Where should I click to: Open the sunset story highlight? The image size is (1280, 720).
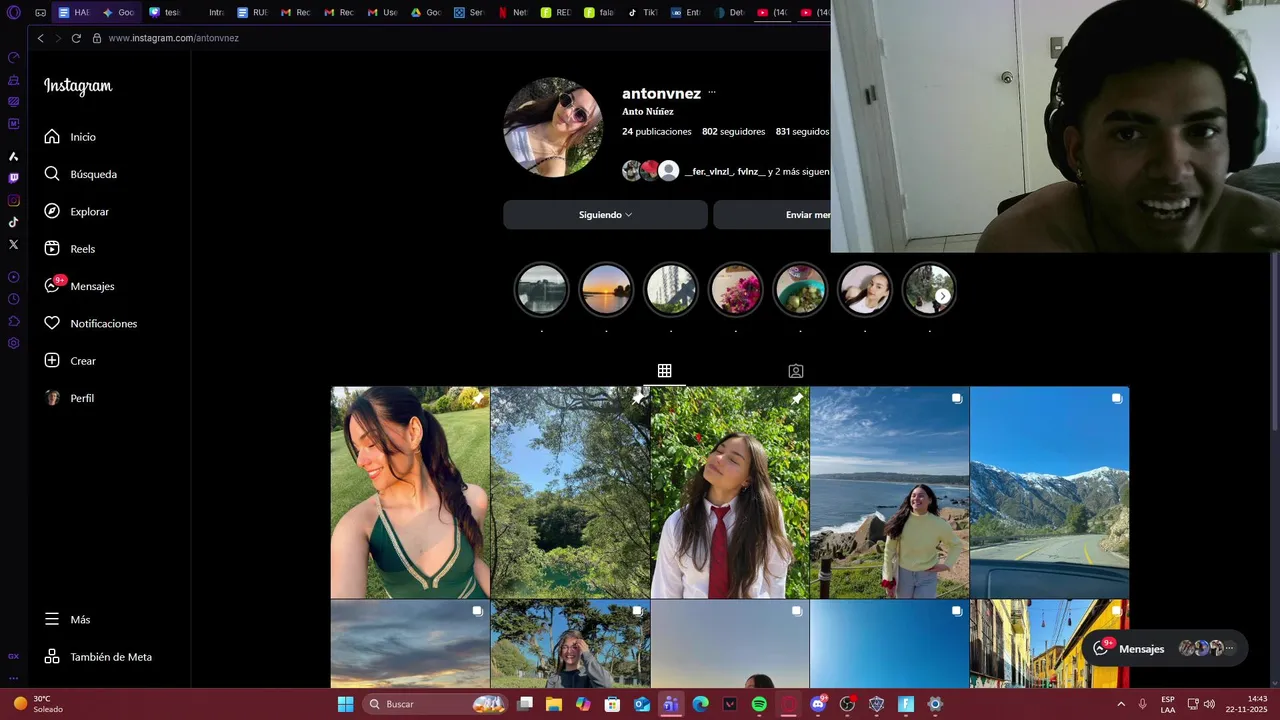(606, 290)
